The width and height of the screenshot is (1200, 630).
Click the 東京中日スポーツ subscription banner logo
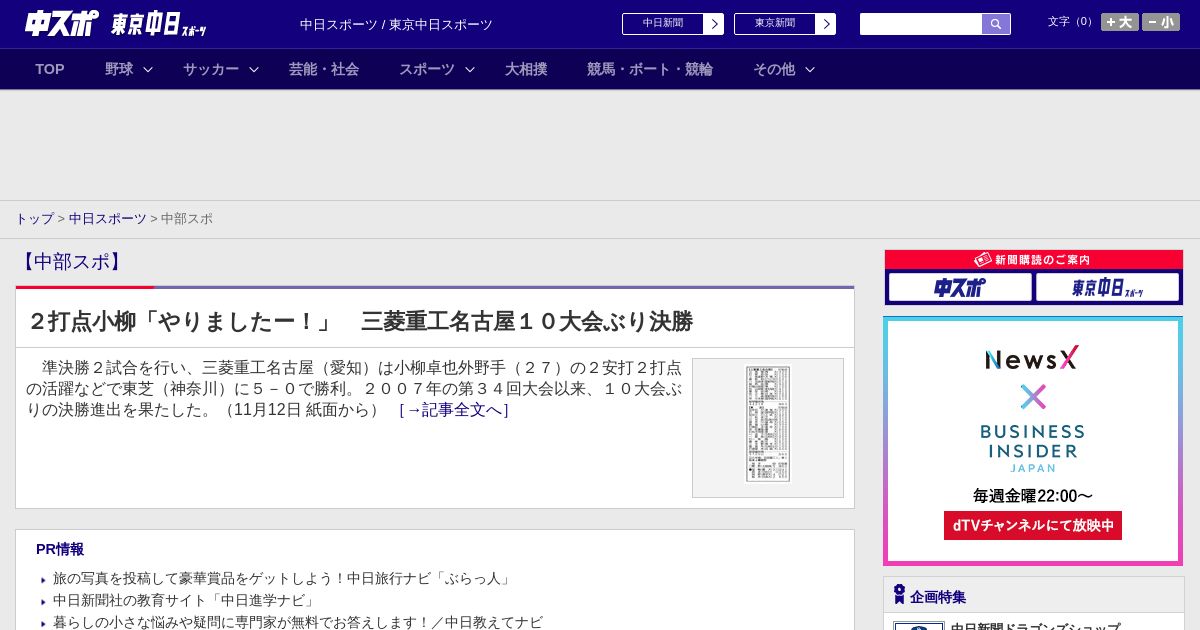click(1107, 288)
